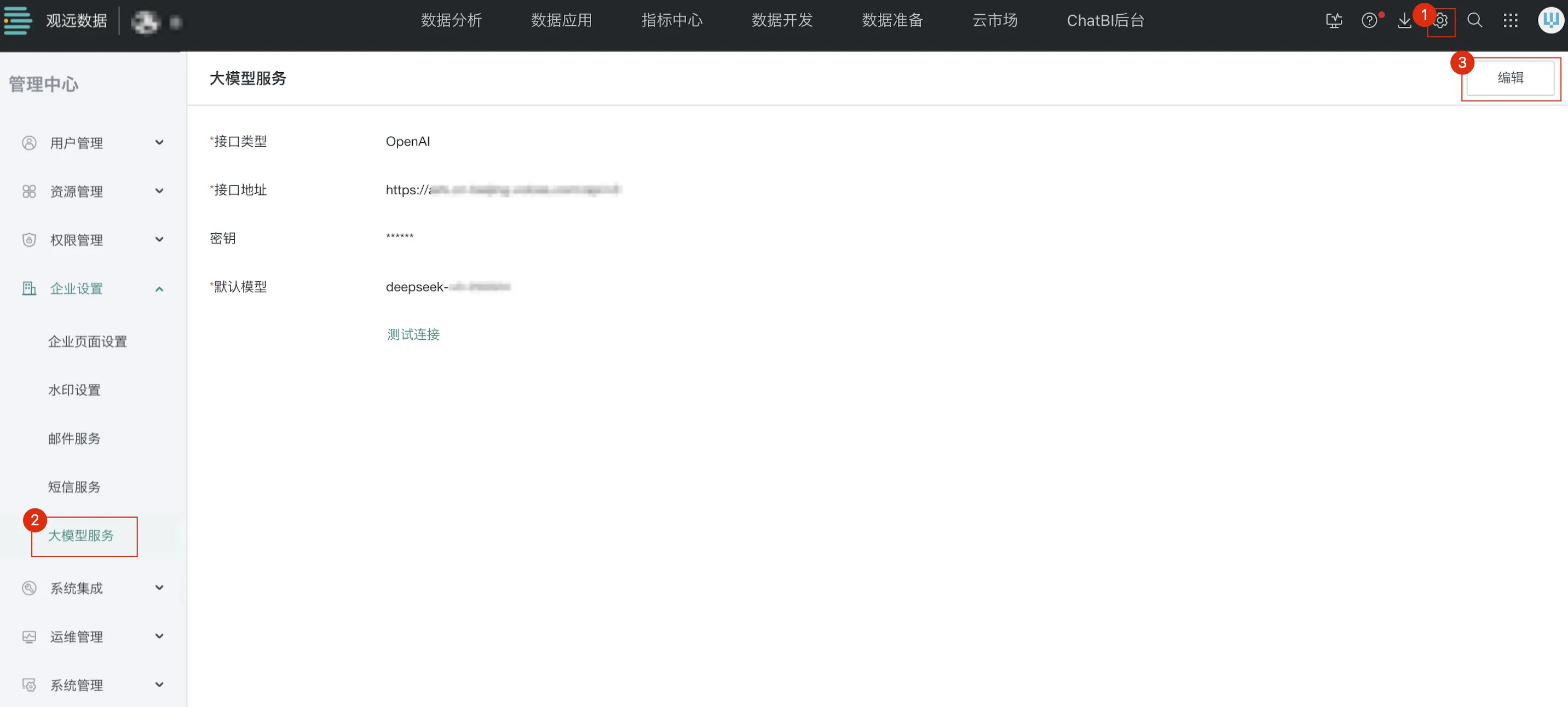
Task: Open the nine-dot apps grid icon
Action: [1510, 21]
